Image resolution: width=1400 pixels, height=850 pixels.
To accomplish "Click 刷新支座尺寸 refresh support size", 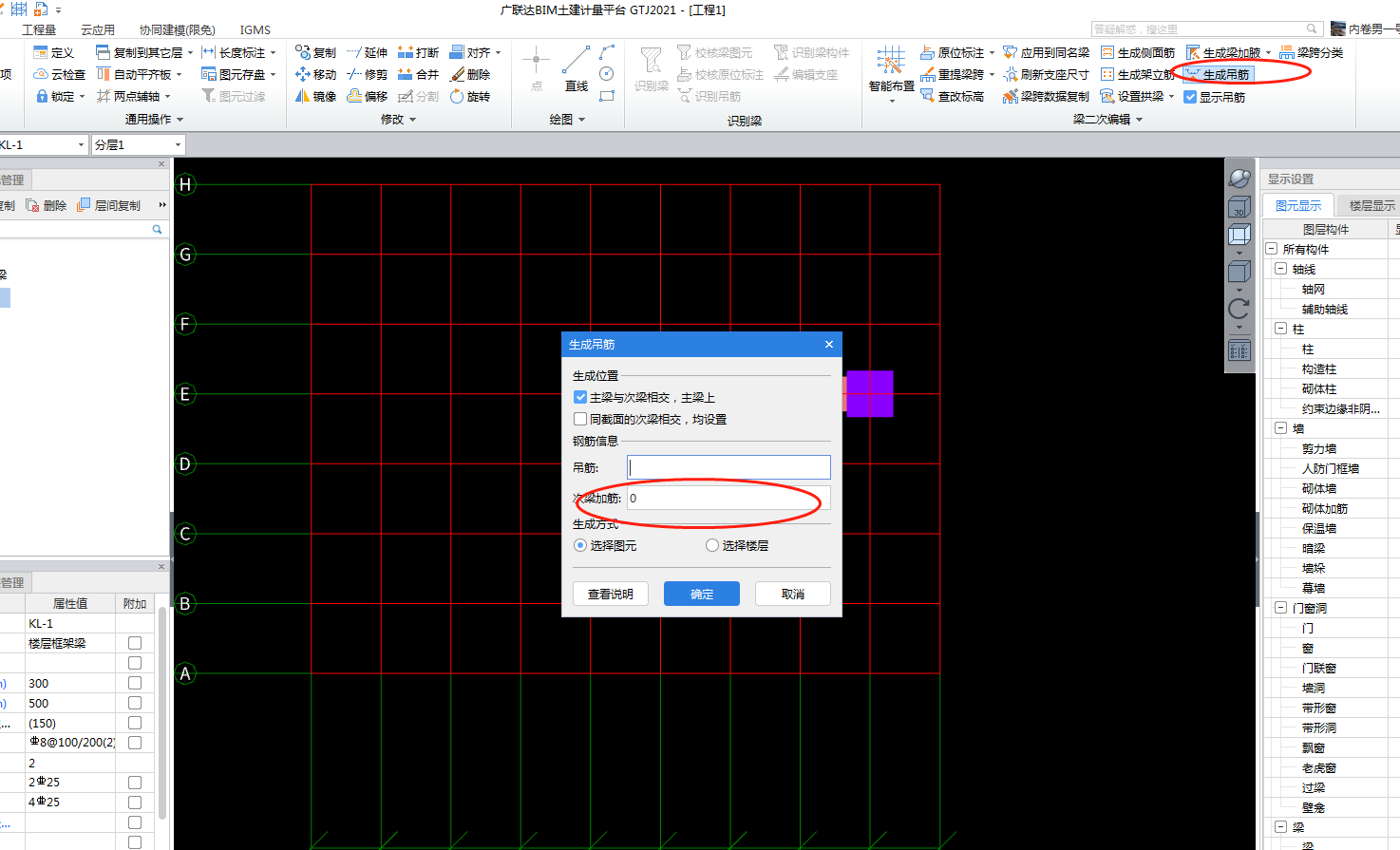I will click(x=1046, y=74).
